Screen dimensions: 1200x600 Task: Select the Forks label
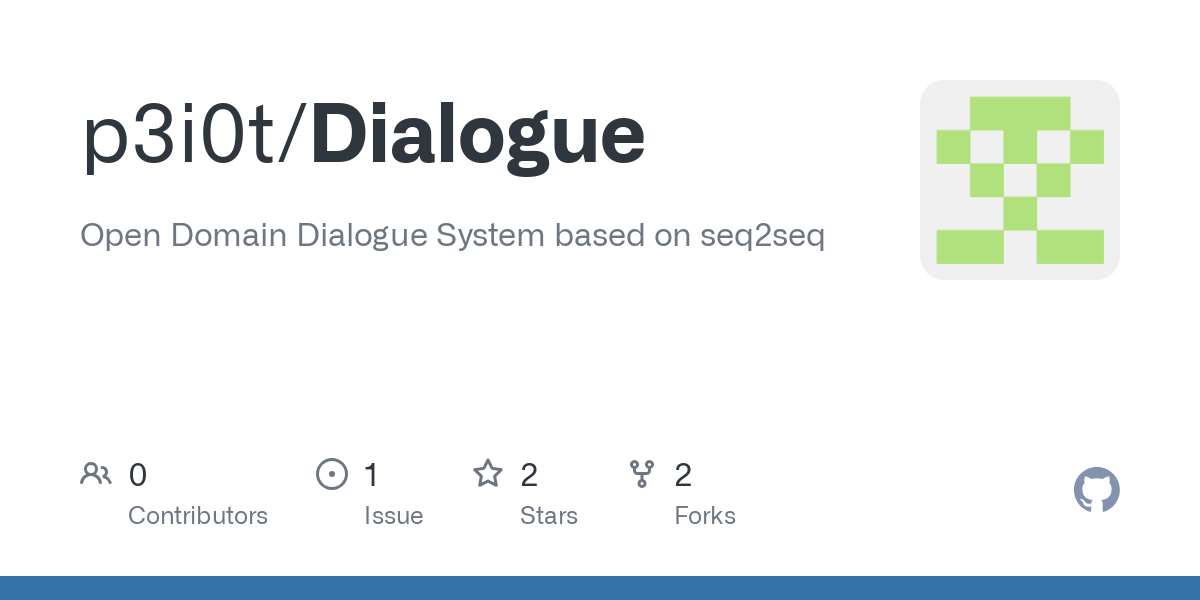(705, 516)
